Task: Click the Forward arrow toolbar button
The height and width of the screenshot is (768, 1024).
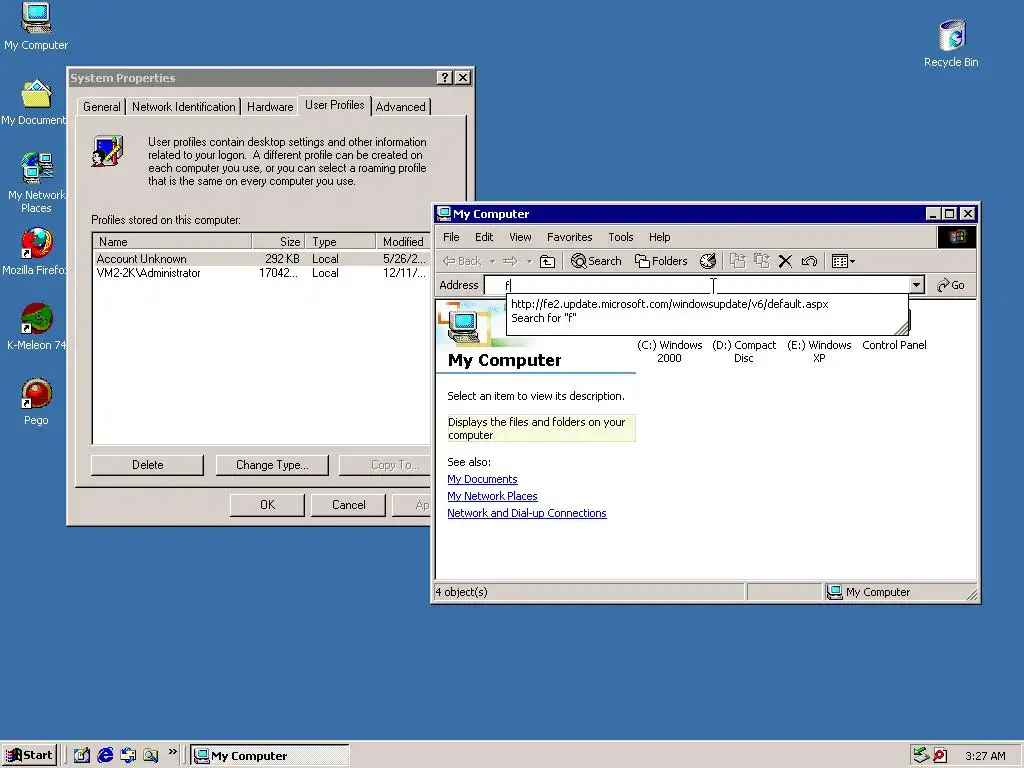Action: click(510, 261)
